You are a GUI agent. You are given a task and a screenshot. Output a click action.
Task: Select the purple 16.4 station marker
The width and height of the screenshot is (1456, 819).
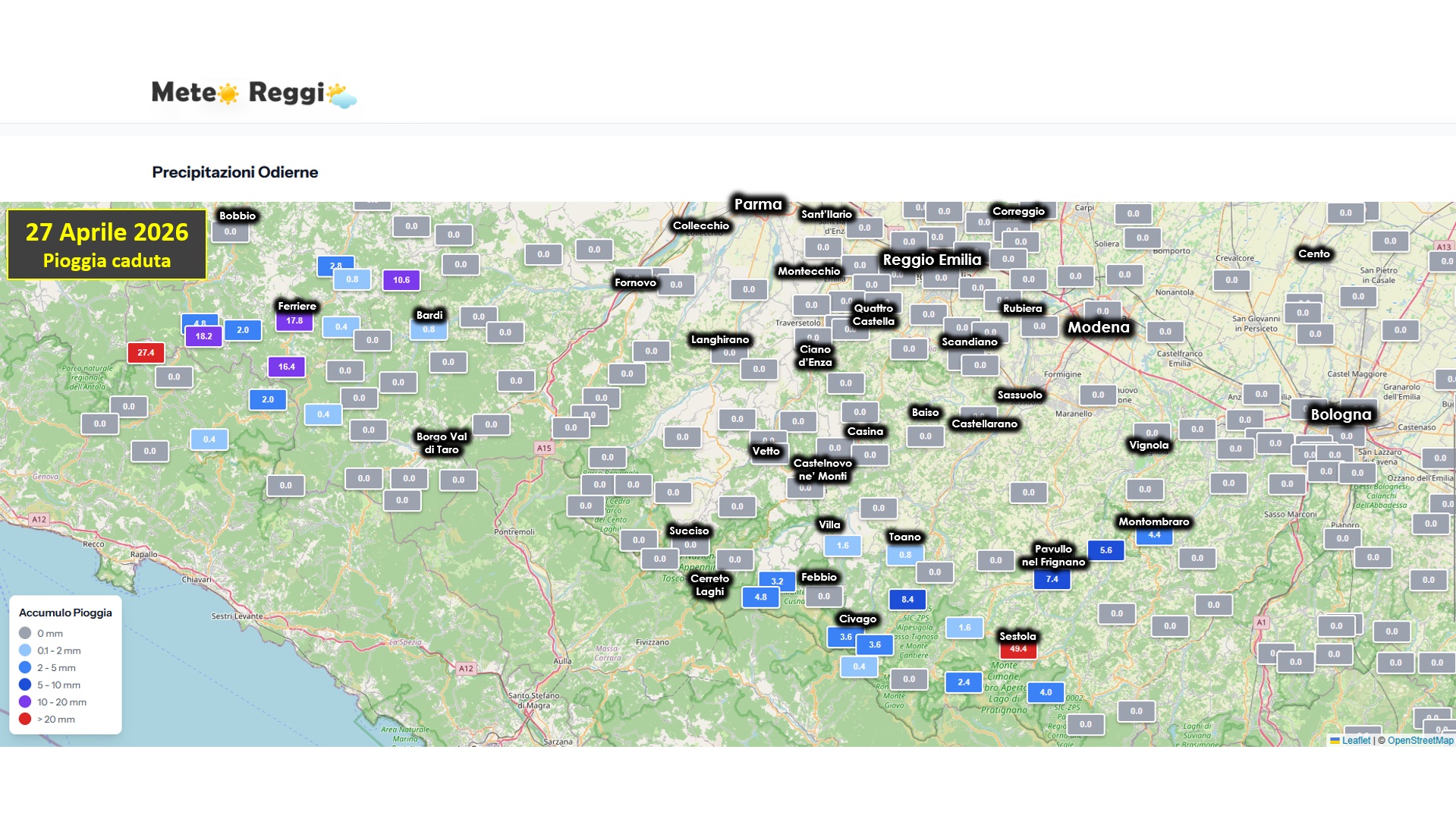click(x=286, y=367)
